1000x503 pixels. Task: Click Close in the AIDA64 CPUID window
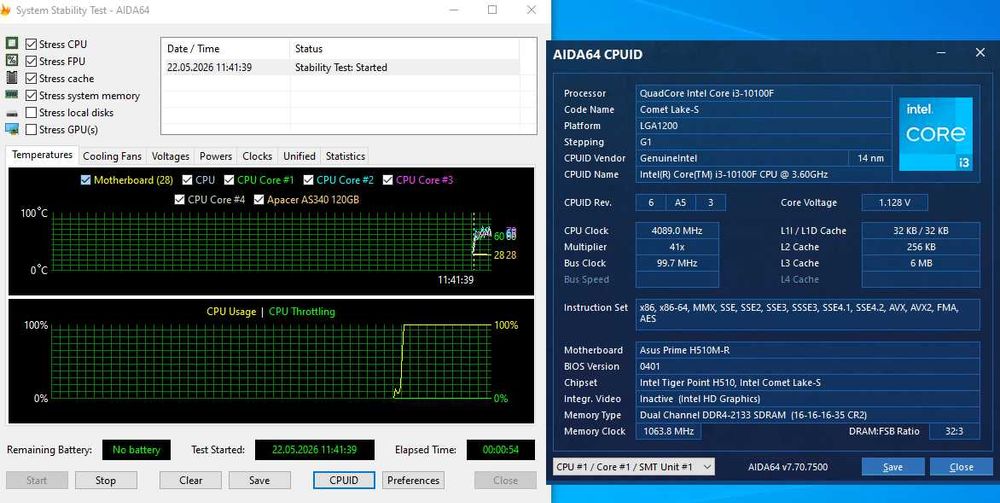961,467
